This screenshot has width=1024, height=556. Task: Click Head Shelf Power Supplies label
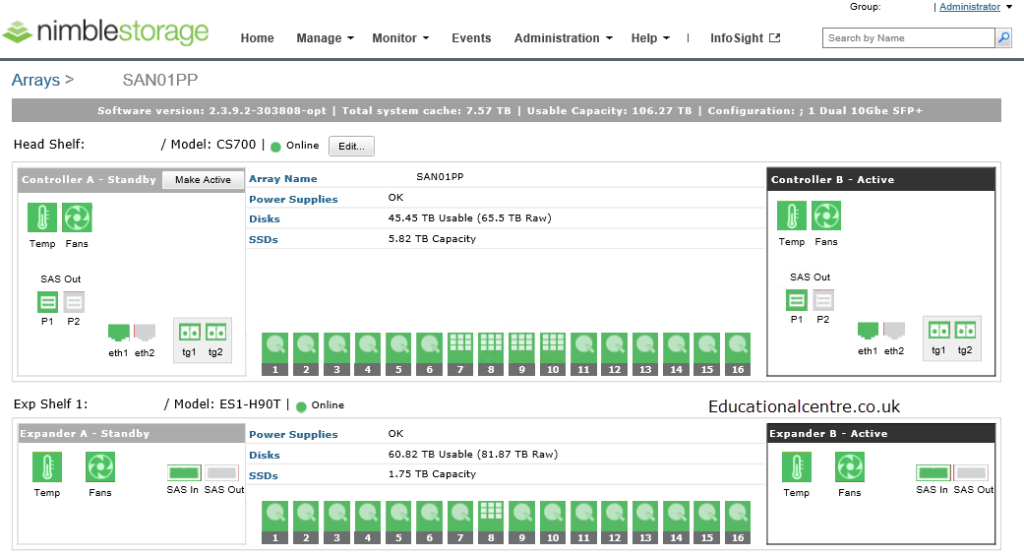[x=293, y=199]
